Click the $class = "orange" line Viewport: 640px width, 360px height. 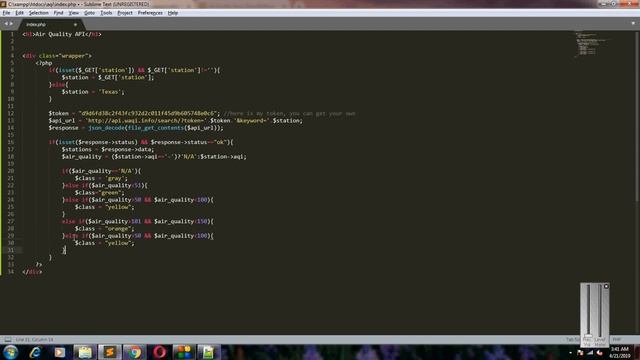(104, 229)
